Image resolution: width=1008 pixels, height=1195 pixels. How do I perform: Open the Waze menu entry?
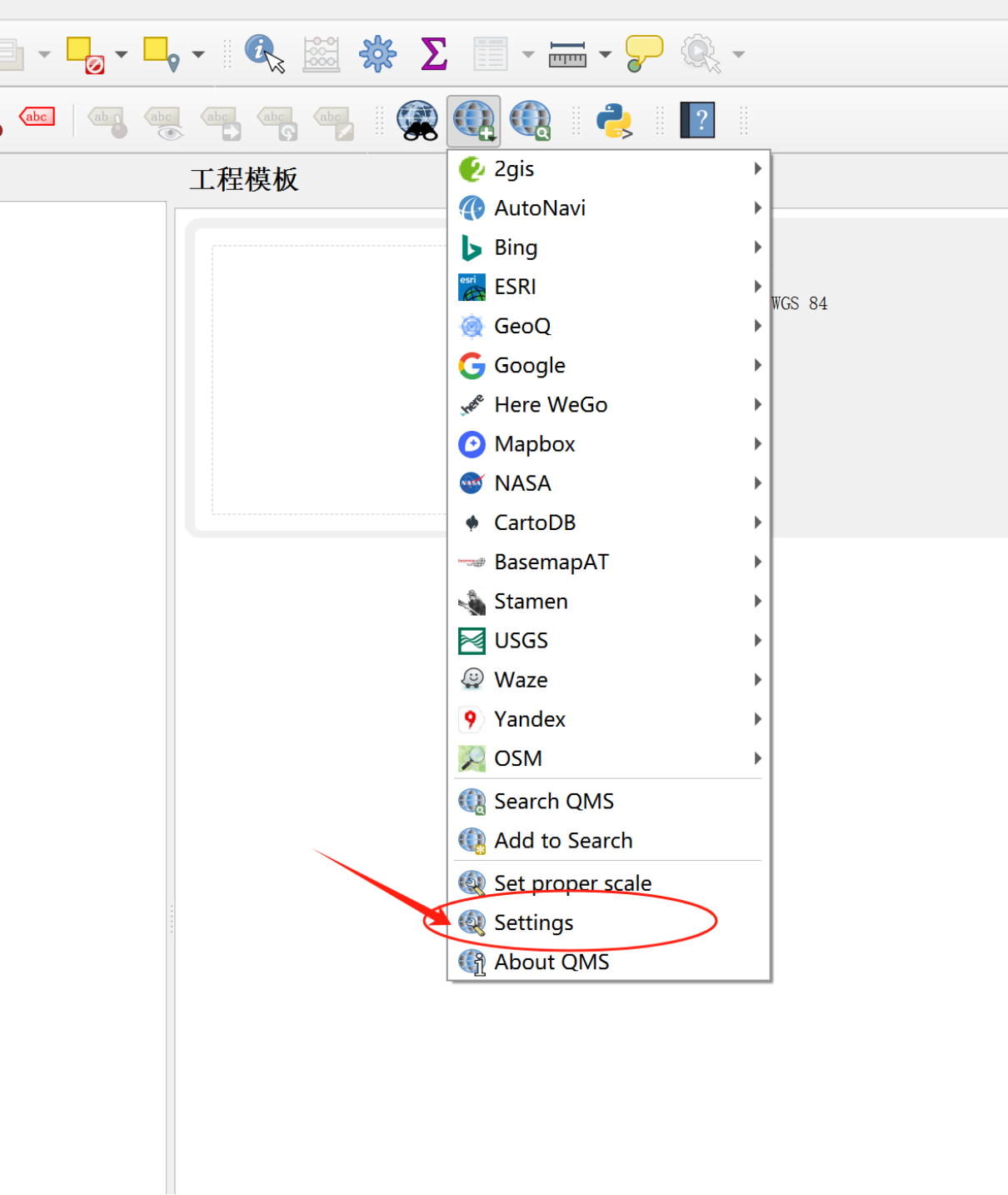pos(609,680)
